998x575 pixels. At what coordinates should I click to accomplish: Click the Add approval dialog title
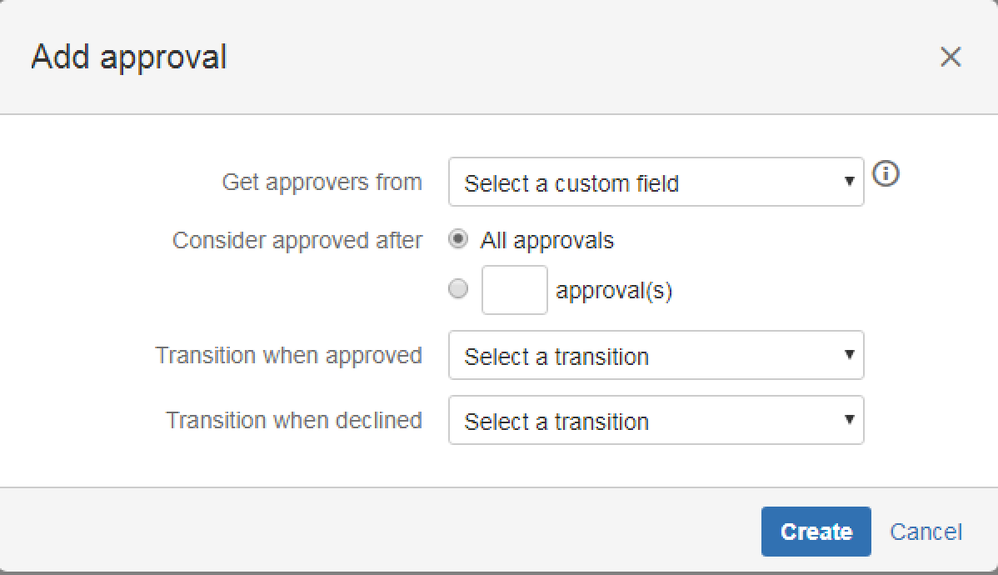(129, 58)
